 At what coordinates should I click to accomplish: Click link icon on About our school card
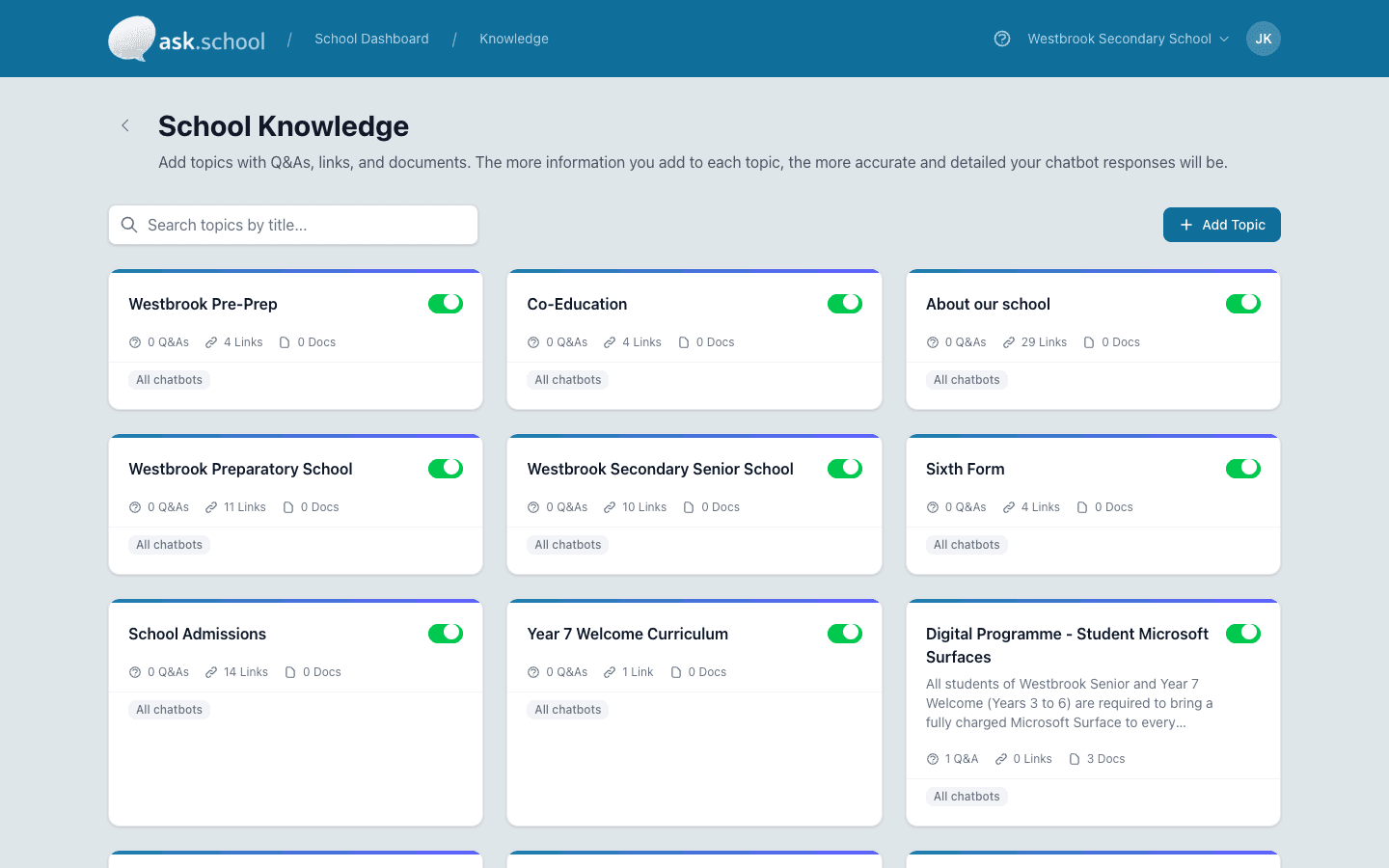1009,342
